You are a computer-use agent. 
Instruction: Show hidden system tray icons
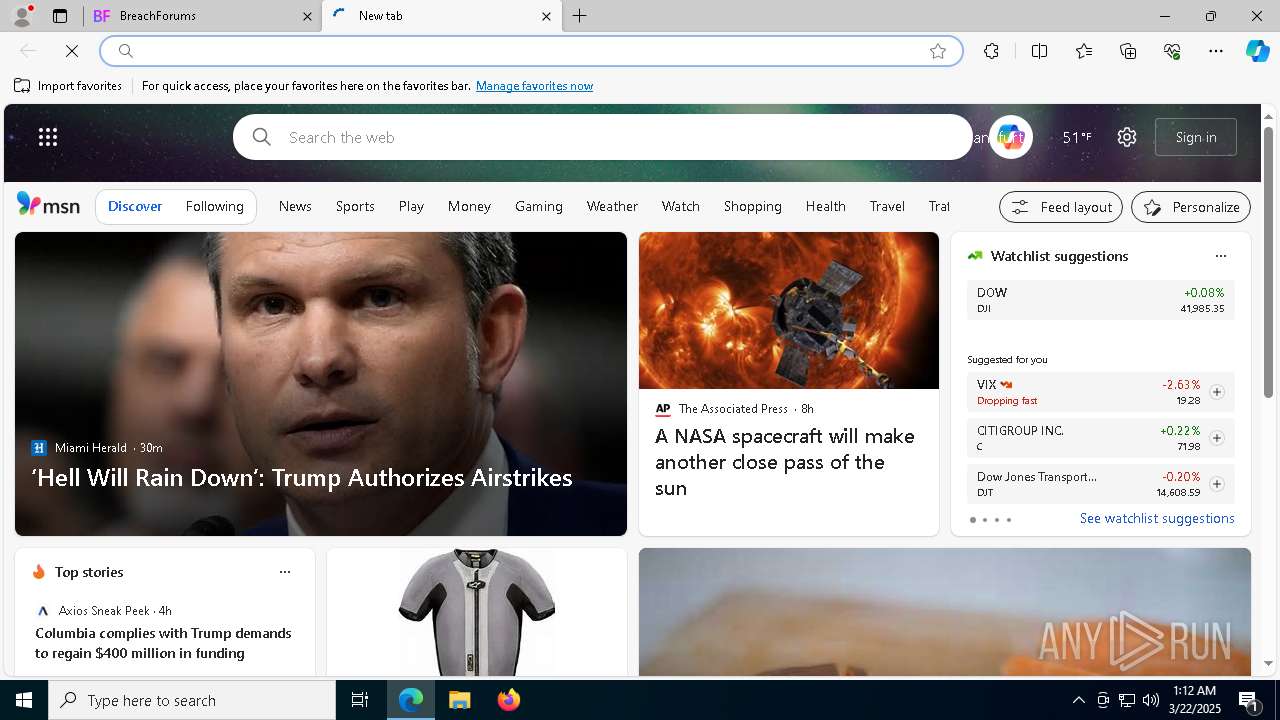1078,700
